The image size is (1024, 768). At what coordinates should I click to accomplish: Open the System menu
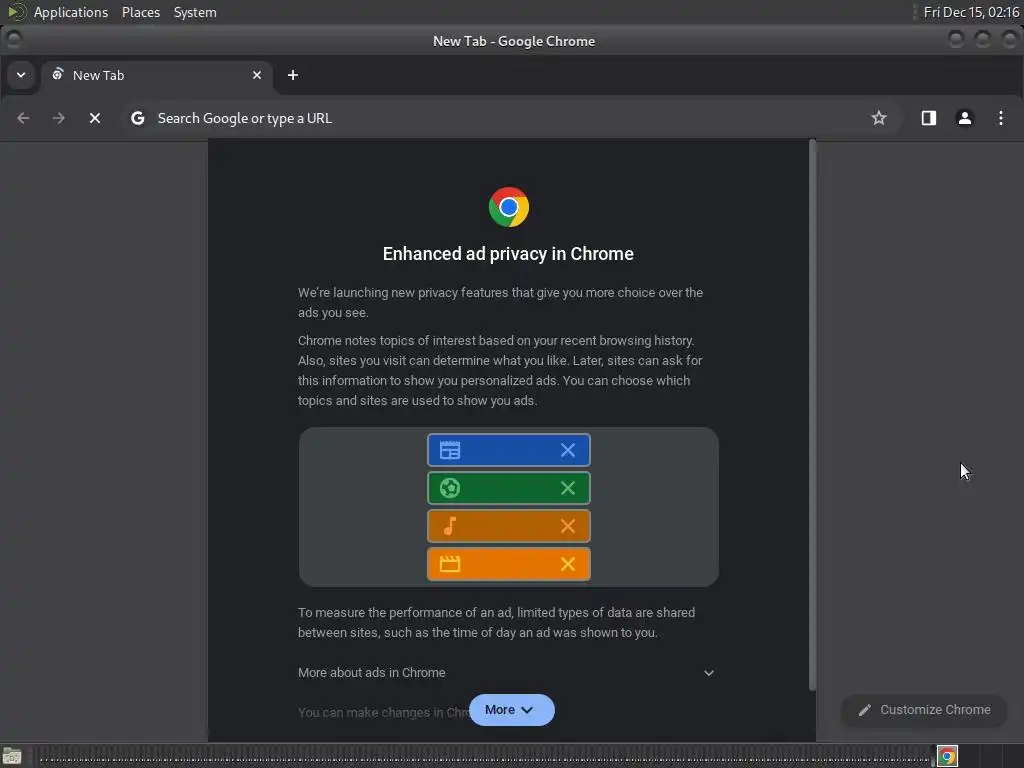coord(195,12)
